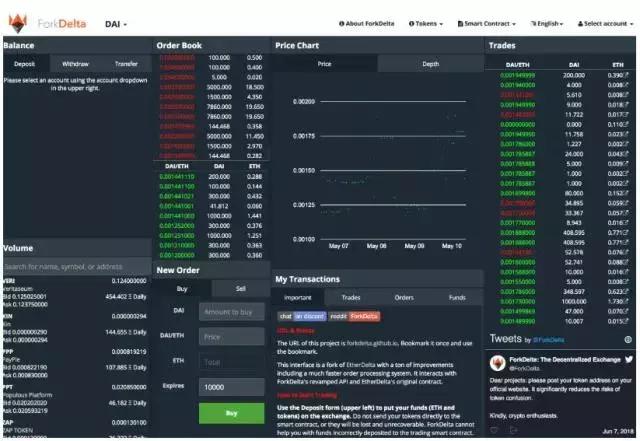
Task: Open external link for 47.000 DAI trade
Action: 626,311
